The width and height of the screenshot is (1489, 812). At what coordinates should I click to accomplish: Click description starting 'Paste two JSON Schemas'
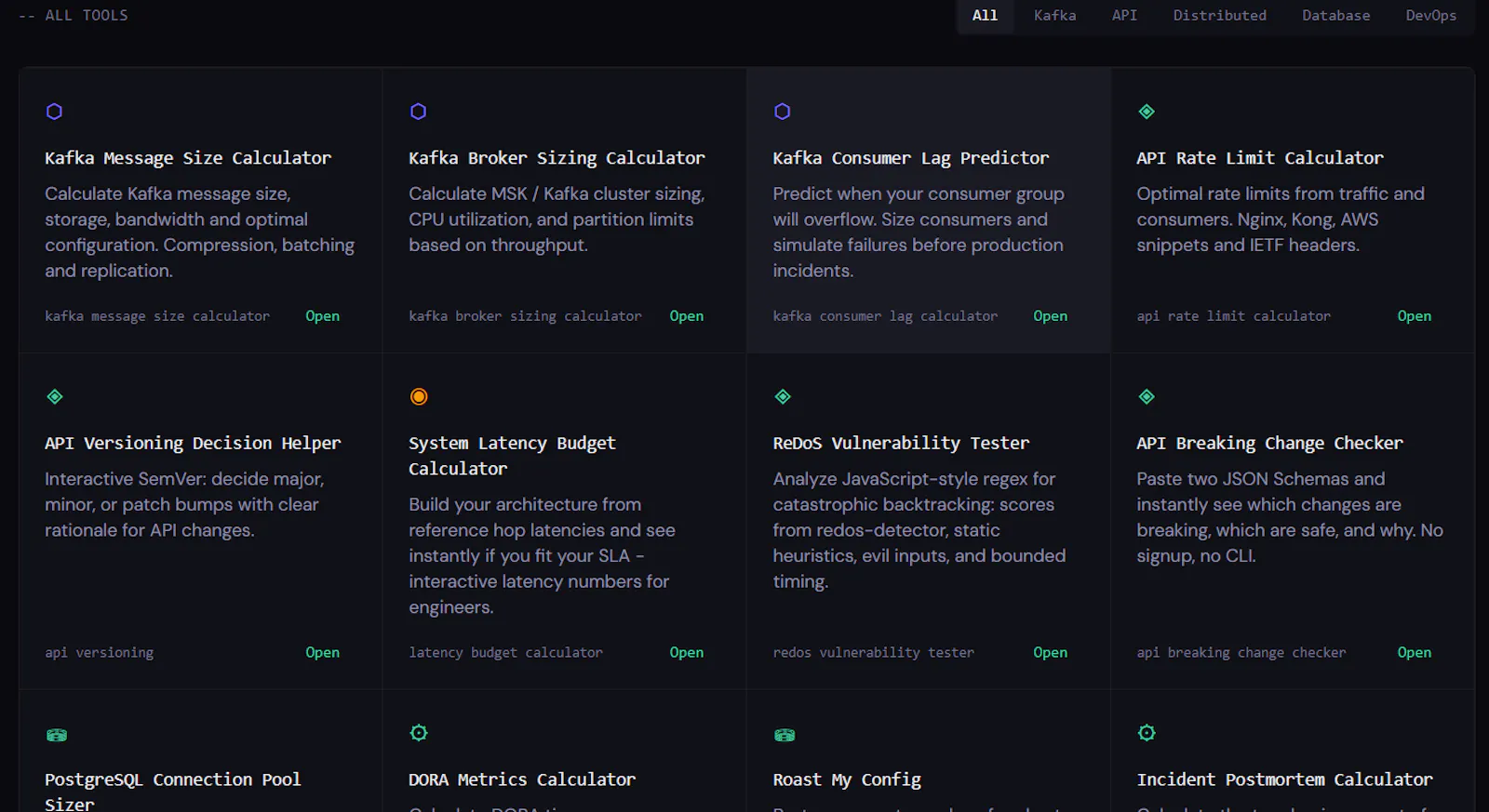(1290, 518)
